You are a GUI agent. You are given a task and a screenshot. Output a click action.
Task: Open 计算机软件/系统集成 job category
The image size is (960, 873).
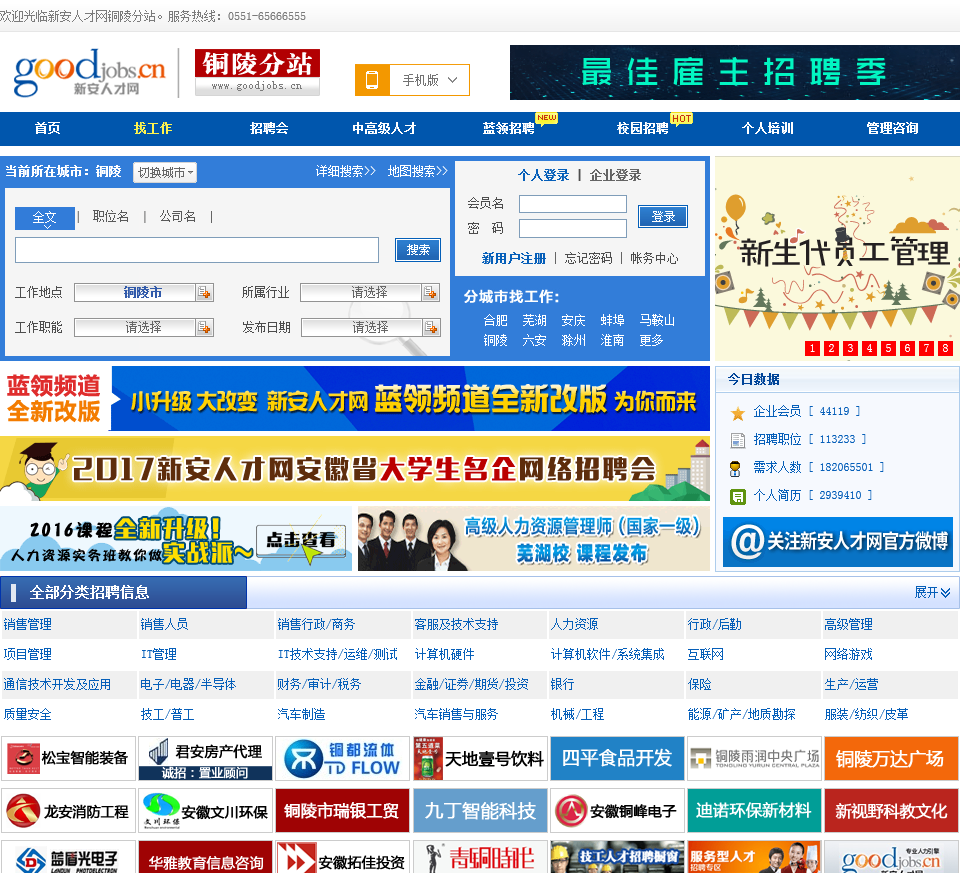click(607, 654)
